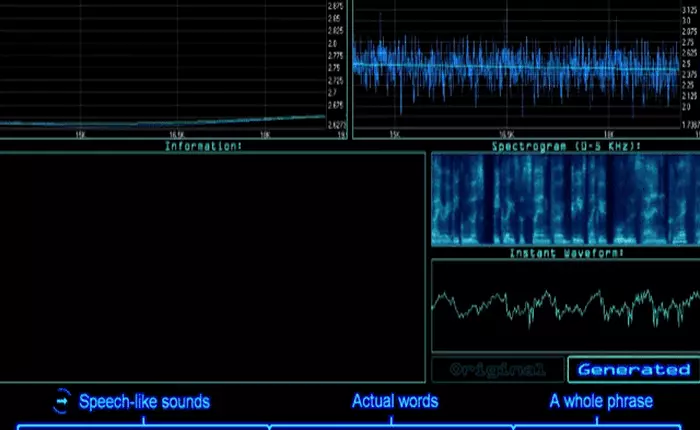The image size is (700, 430).
Task: Click the 2.875 value on left graph axis
Action: (x=335, y=6)
